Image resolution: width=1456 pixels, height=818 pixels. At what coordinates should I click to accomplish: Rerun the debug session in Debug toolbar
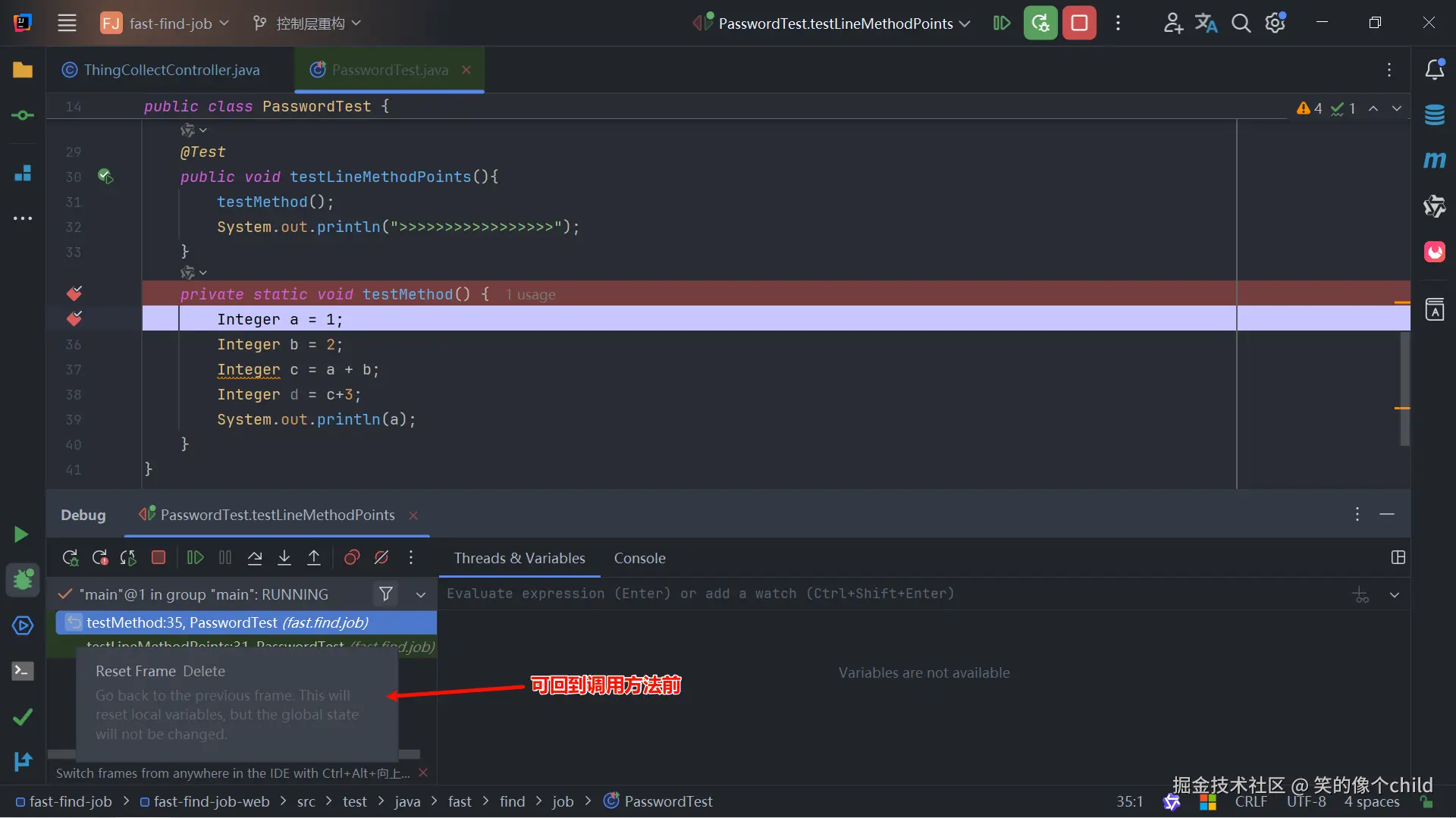tap(71, 558)
